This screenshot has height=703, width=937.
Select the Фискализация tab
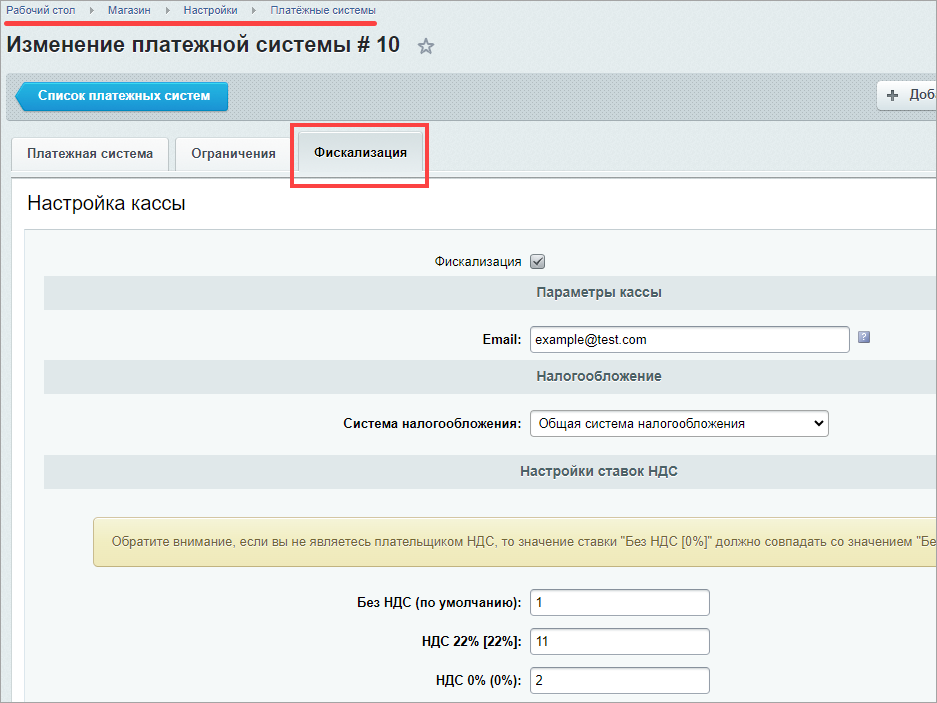tap(360, 153)
